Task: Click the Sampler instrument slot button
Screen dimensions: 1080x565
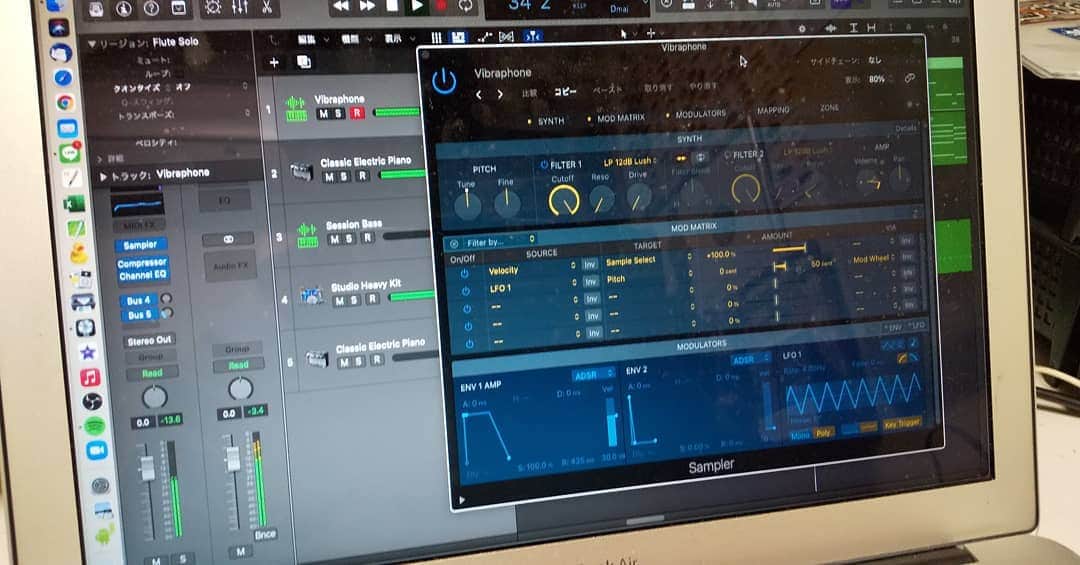Action: (140, 245)
